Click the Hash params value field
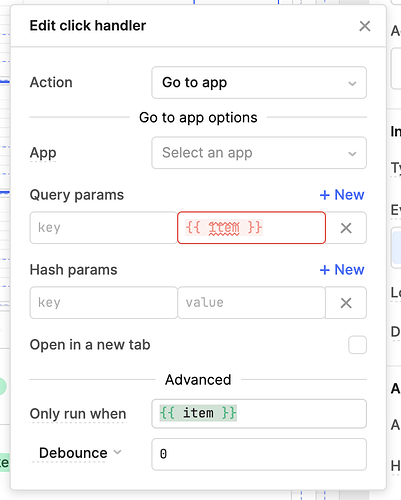The width and height of the screenshot is (401, 500). [x=251, y=303]
